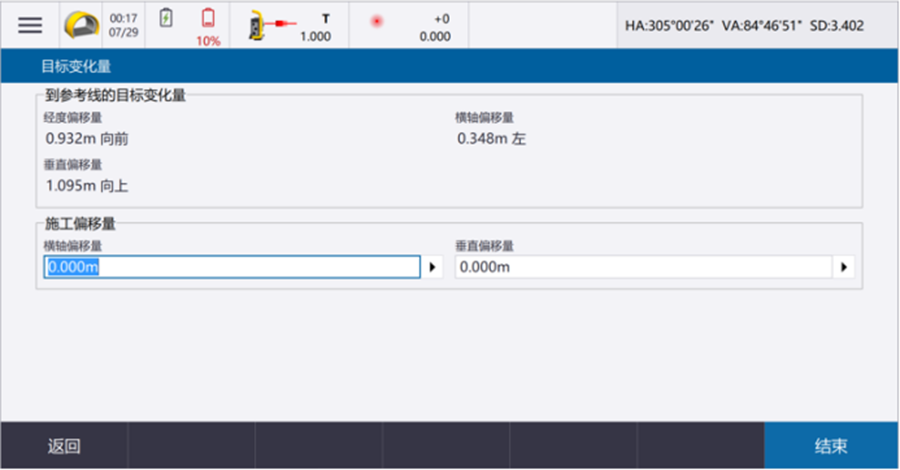Expand the arrow beside 横轴偏移量 field

point(432,267)
